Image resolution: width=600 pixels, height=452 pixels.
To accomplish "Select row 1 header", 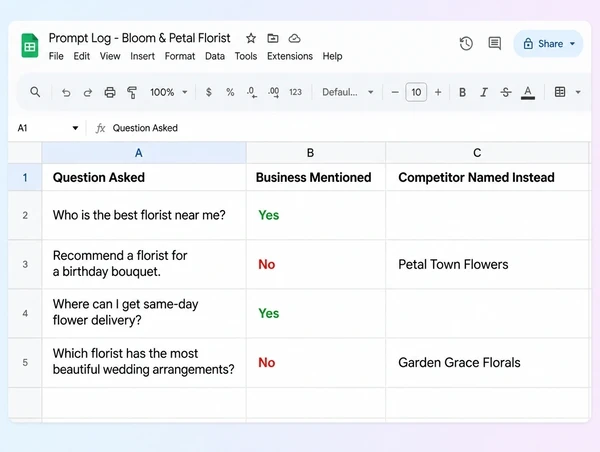I will click(x=25, y=177).
